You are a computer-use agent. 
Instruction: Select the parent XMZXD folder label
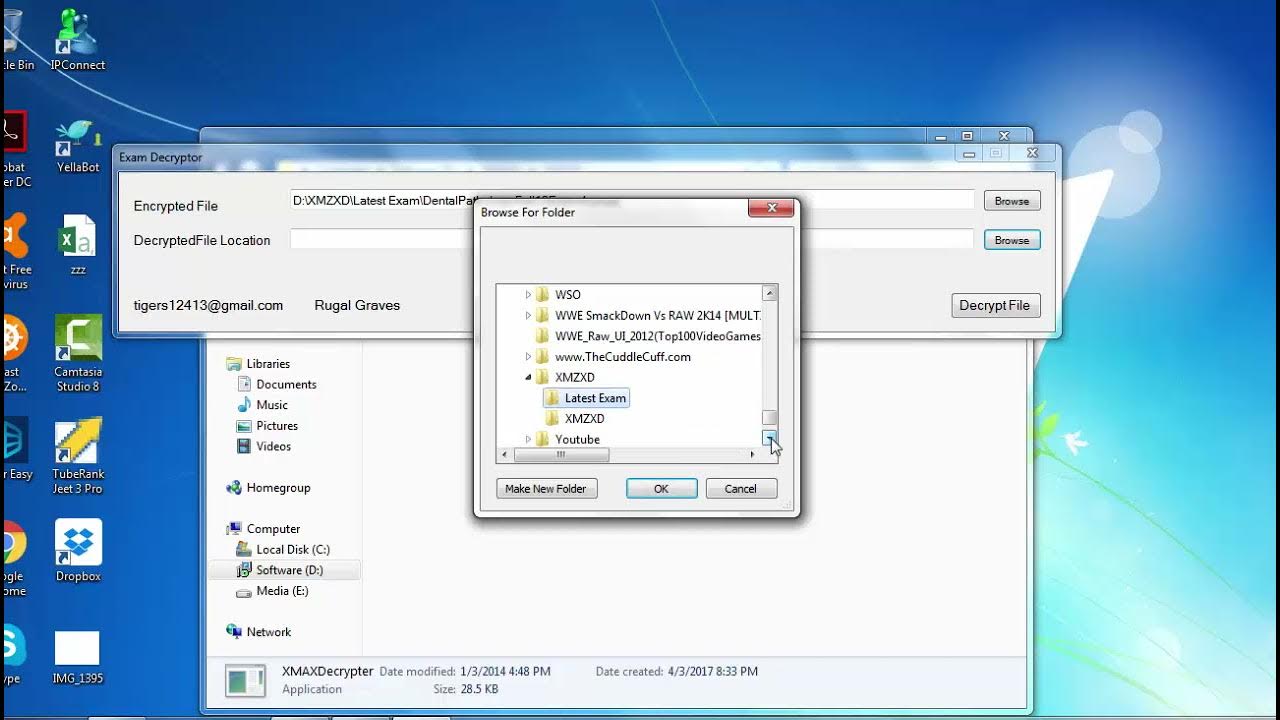tap(575, 378)
